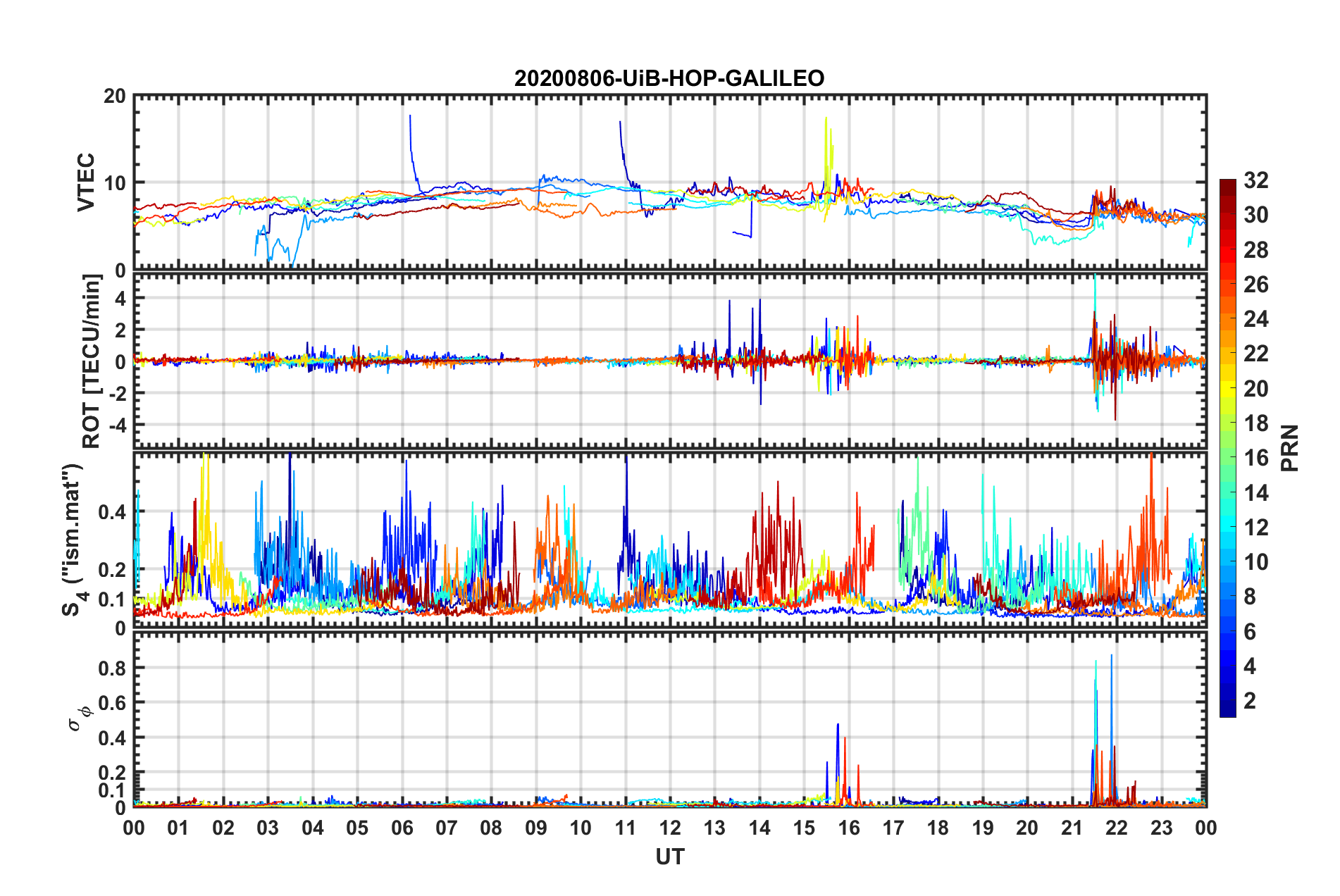
Task: Select x-axis hour tick 11
Action: pos(626,828)
